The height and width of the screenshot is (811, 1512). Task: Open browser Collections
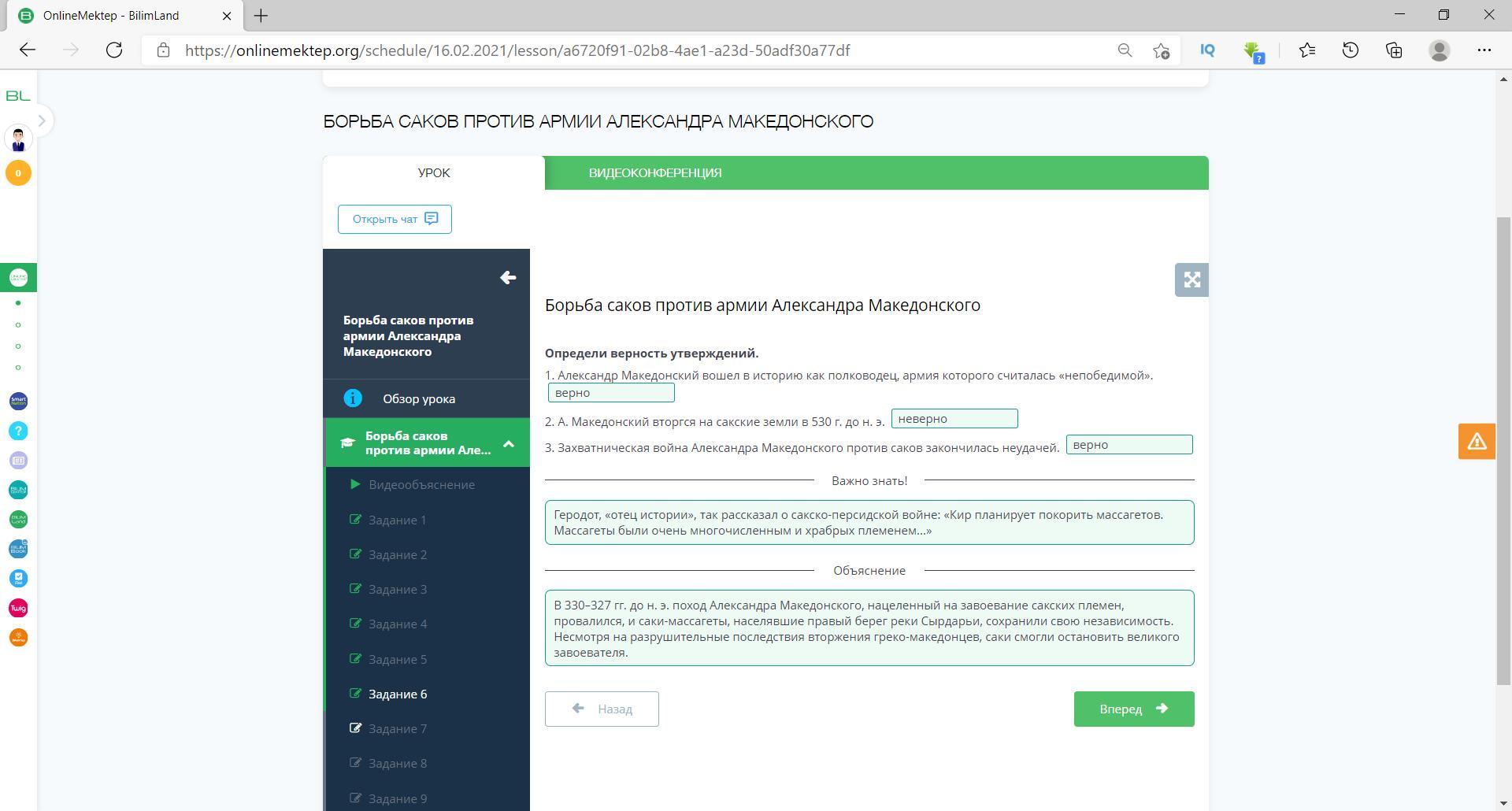click(x=1394, y=50)
